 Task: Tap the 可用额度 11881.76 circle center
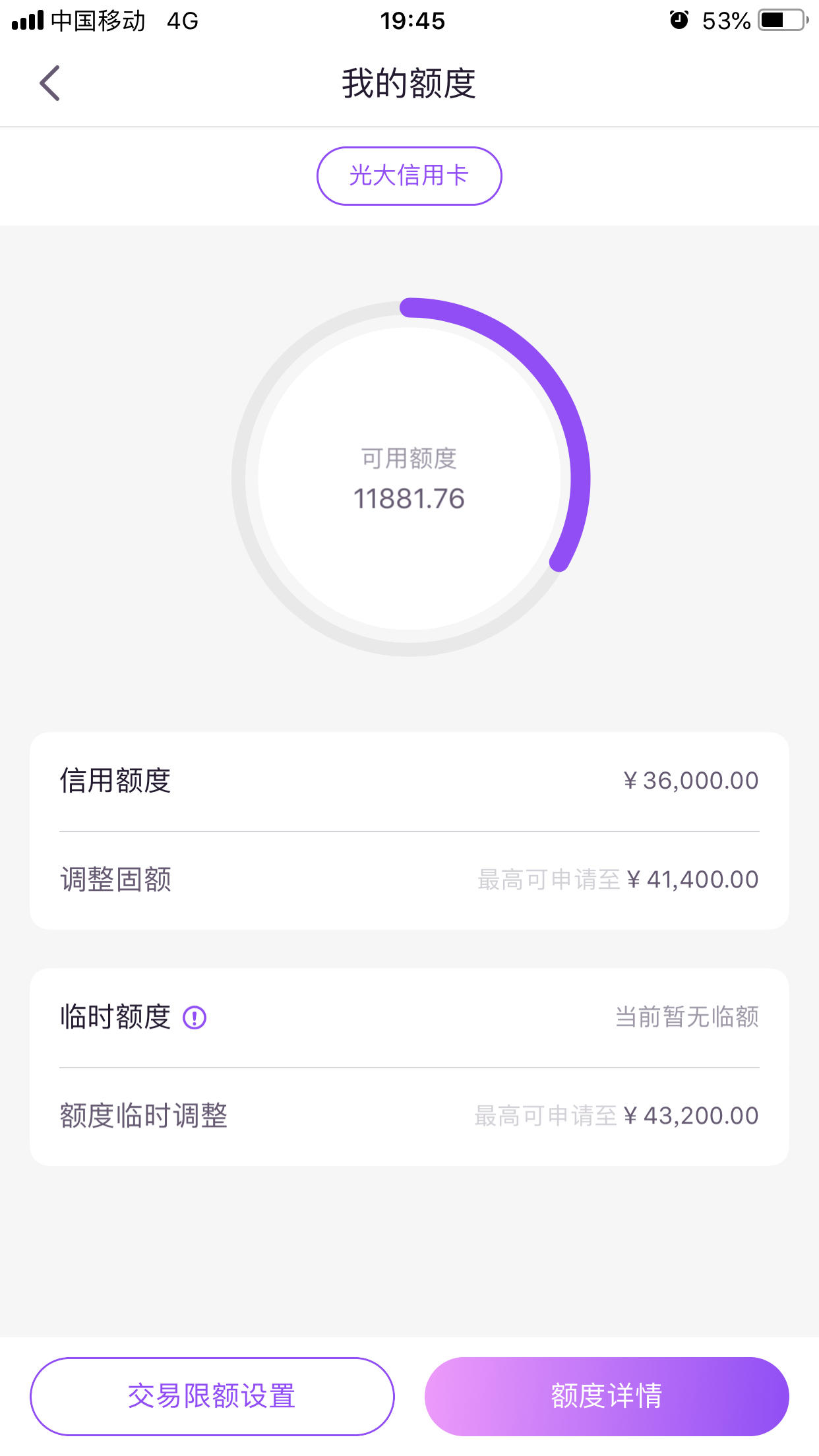coord(409,478)
